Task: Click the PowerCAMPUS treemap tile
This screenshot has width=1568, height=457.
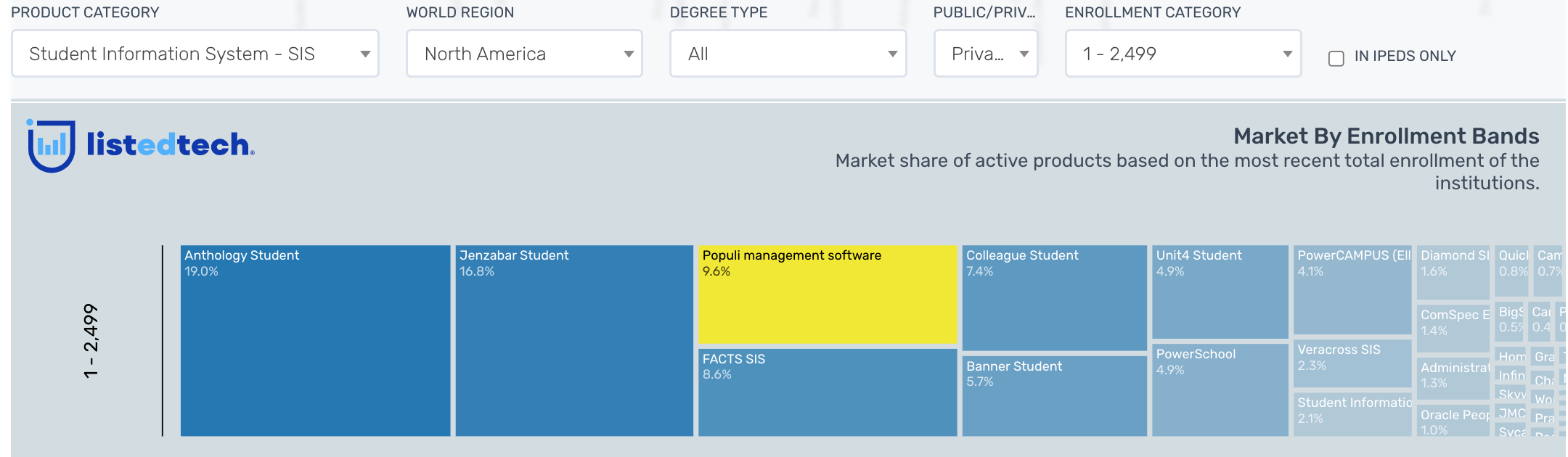Action: (1352, 290)
